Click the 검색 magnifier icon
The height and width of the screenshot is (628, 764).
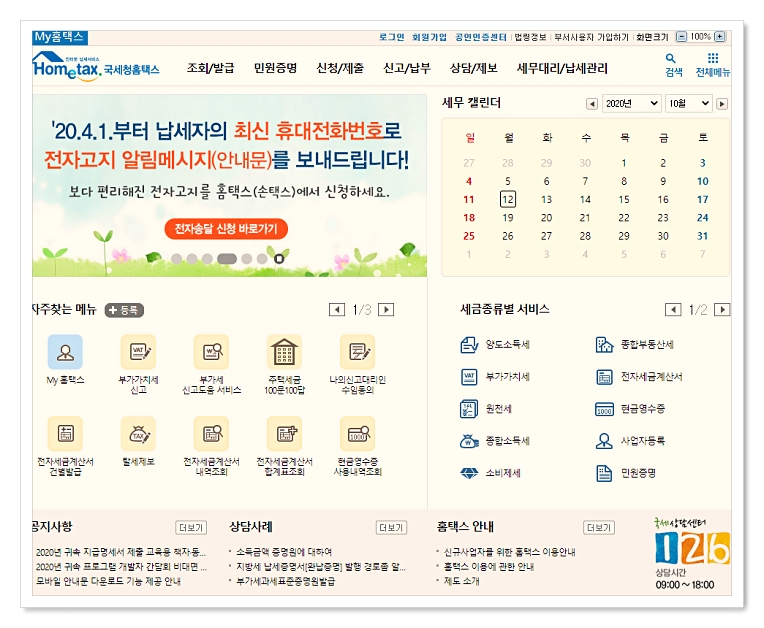click(671, 58)
